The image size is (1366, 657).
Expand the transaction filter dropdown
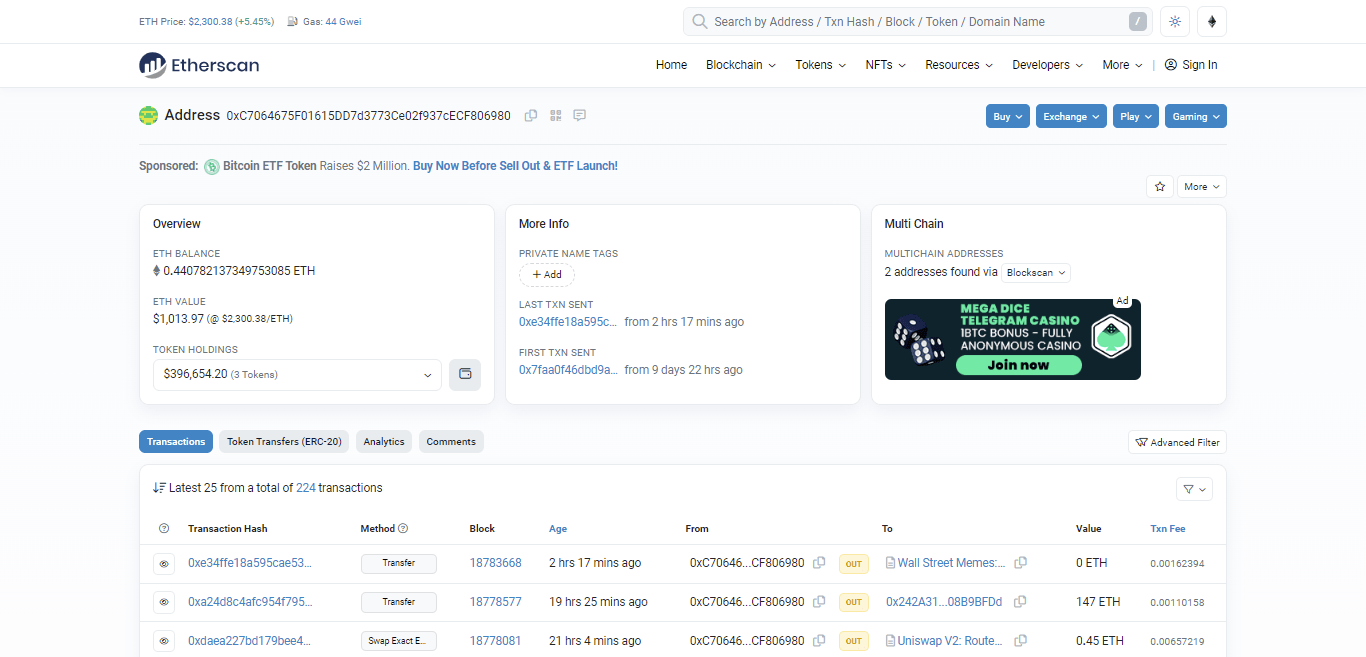coord(1195,489)
